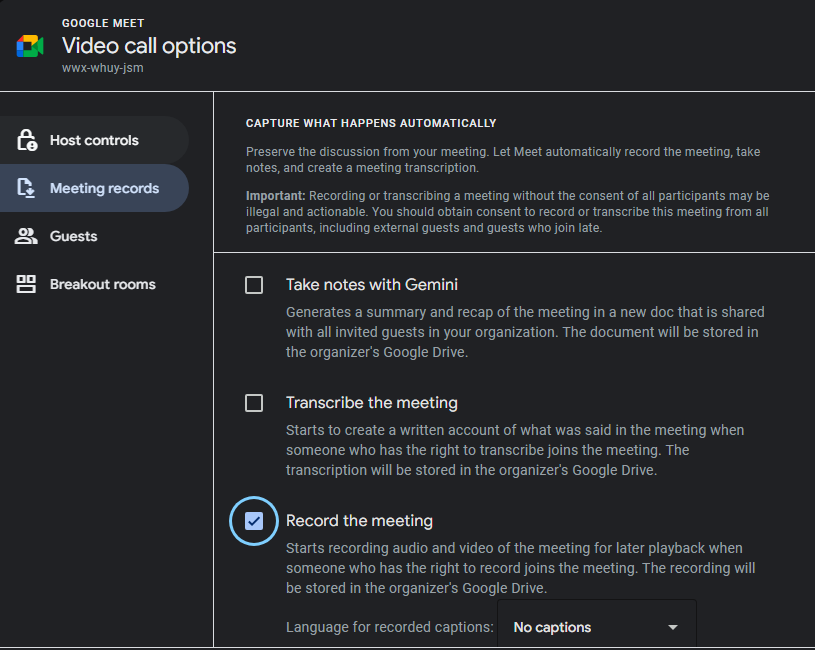Screen dimensions: 815x650
Task: Switch to the Host controls tab
Action: pos(94,140)
